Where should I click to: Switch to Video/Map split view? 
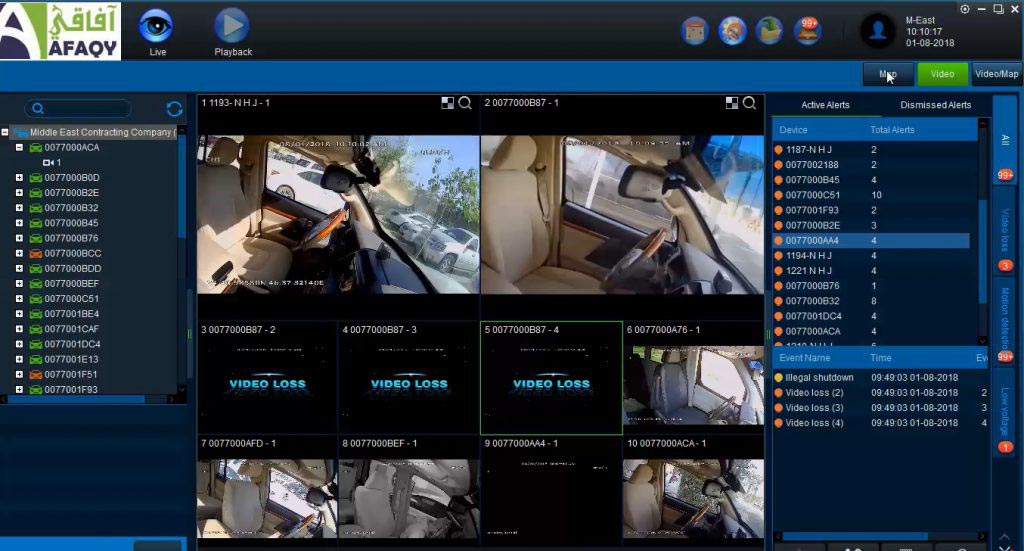997,74
